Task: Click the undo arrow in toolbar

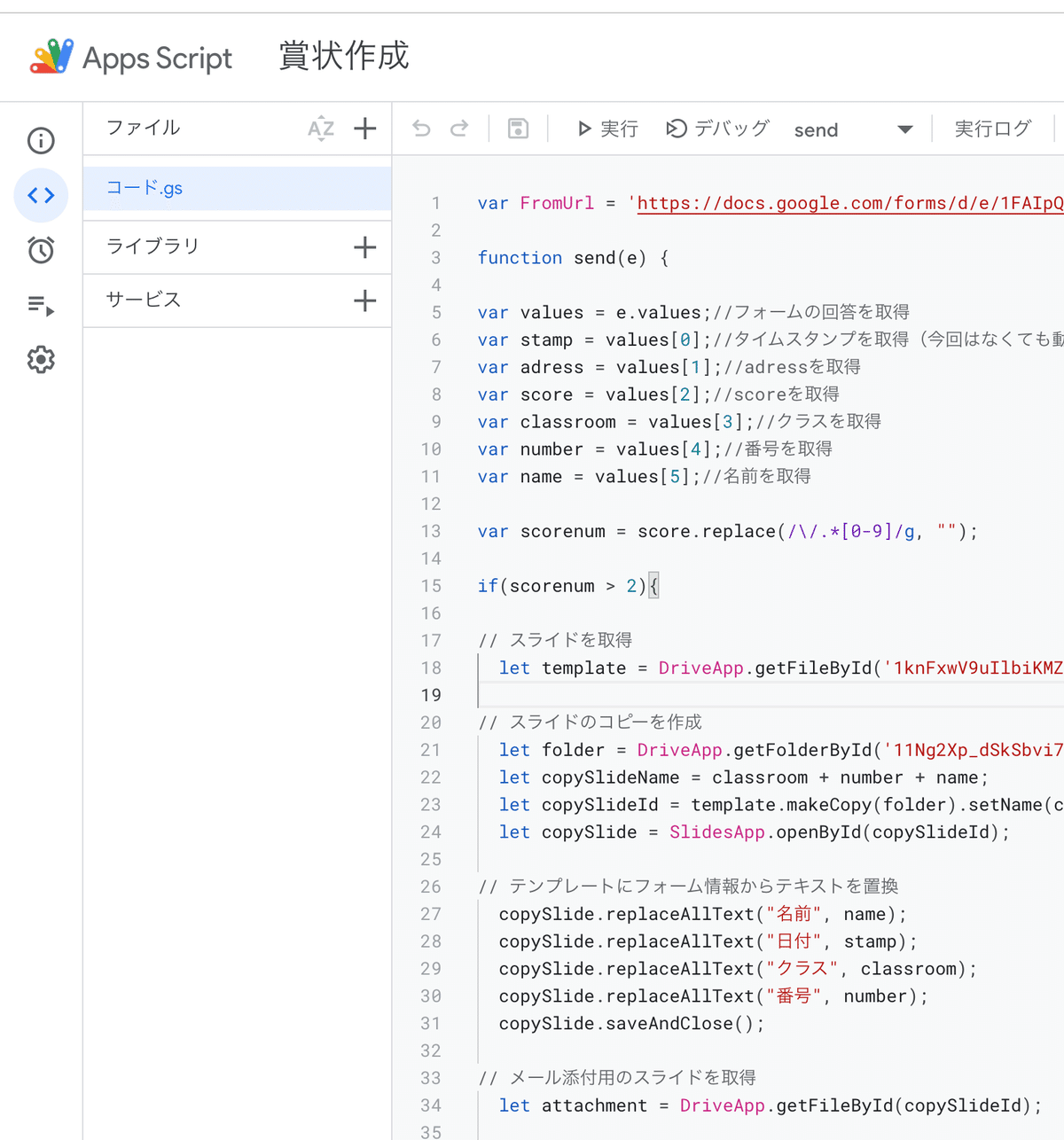Action: 421,129
